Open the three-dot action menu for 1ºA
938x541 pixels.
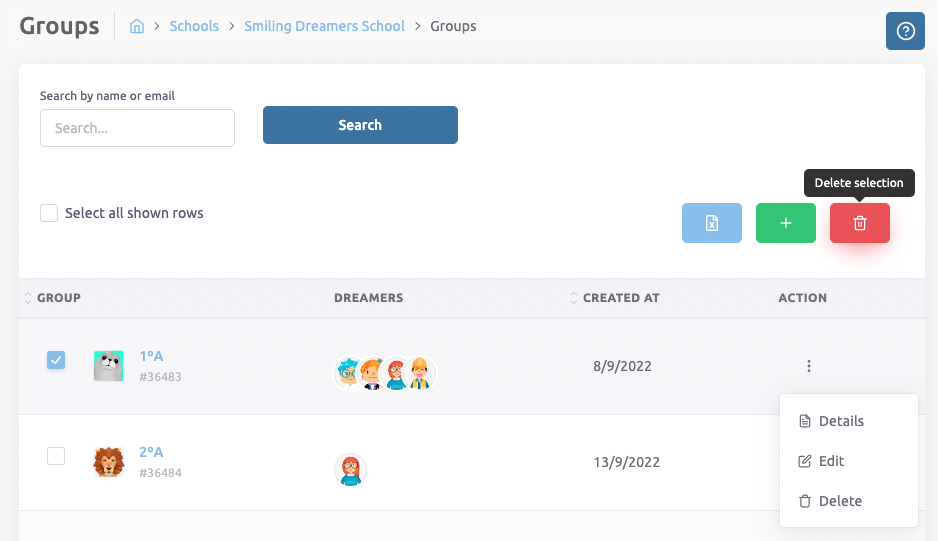point(808,366)
